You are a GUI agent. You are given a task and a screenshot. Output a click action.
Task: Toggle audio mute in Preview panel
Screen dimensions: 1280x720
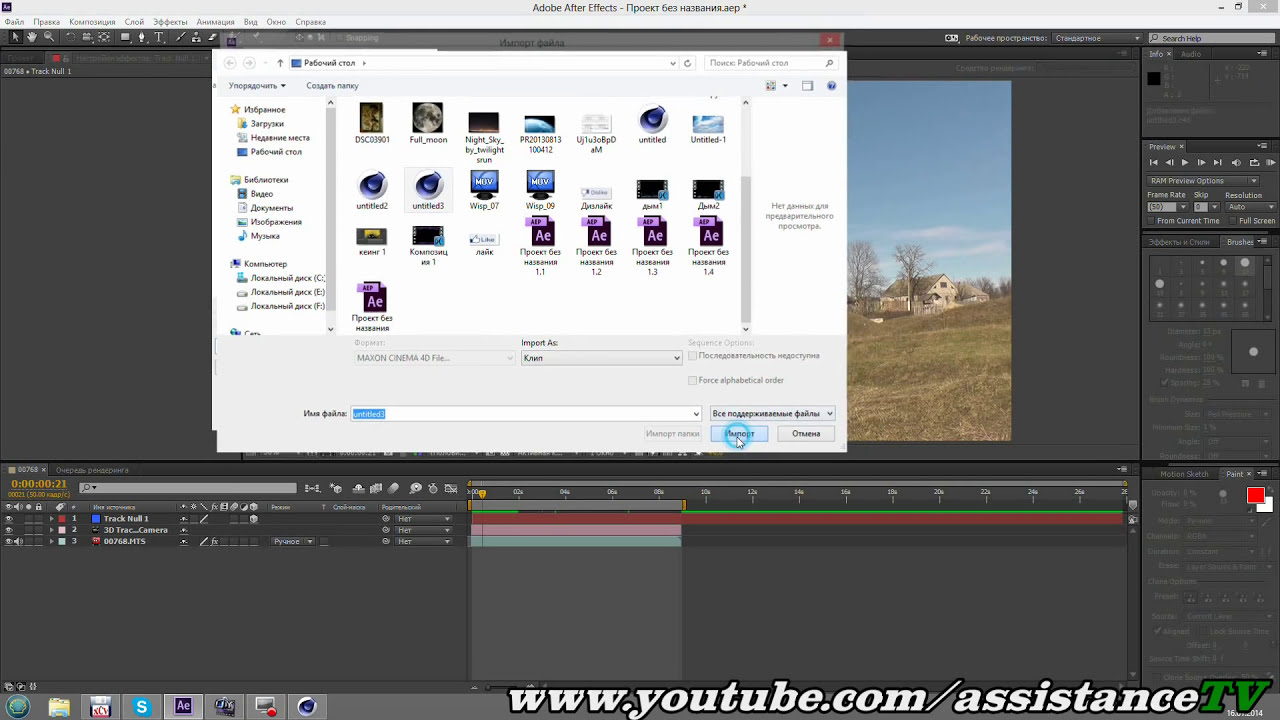(1237, 162)
